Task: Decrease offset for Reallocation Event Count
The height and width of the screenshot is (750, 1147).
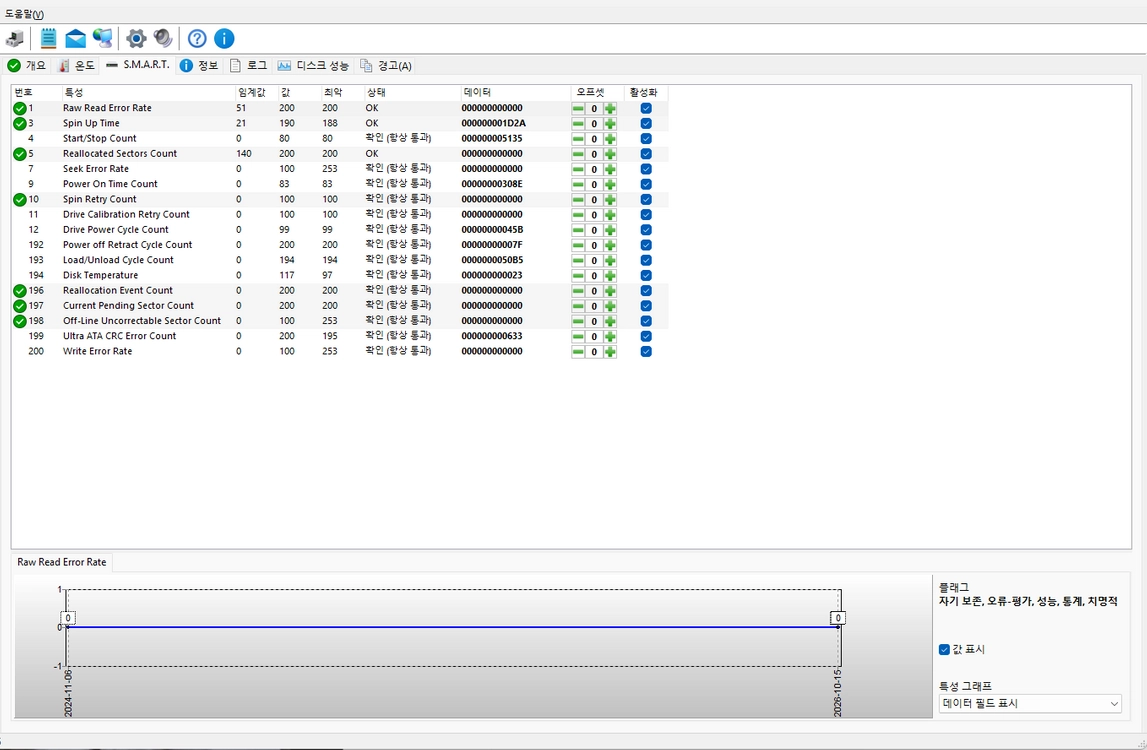Action: (578, 291)
